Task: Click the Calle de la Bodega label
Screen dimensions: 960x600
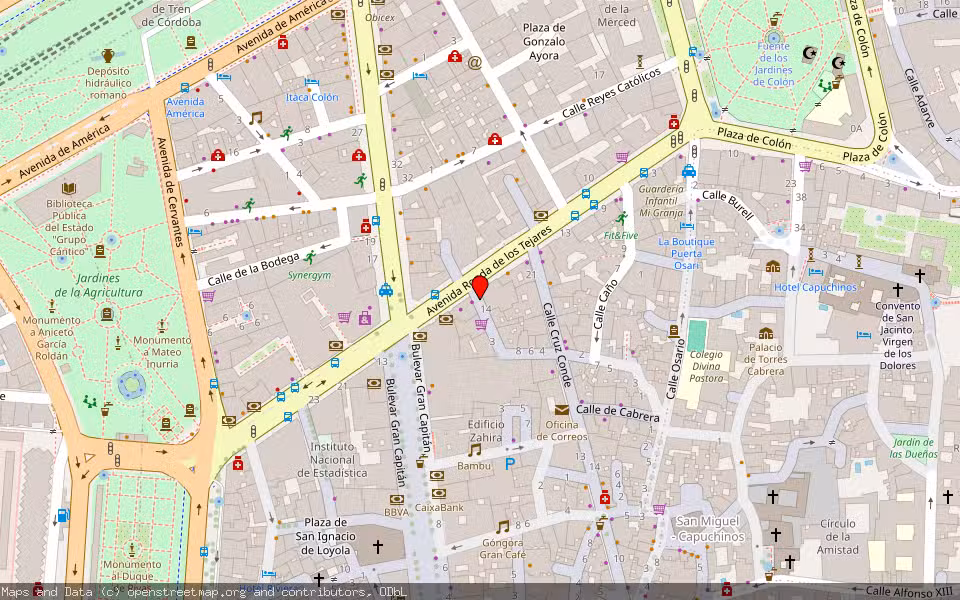Action: click(253, 269)
